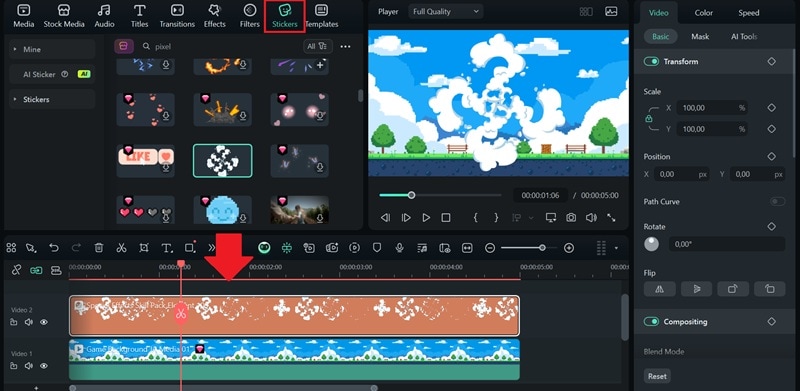Toggle the Compositing switch

(x=651, y=322)
